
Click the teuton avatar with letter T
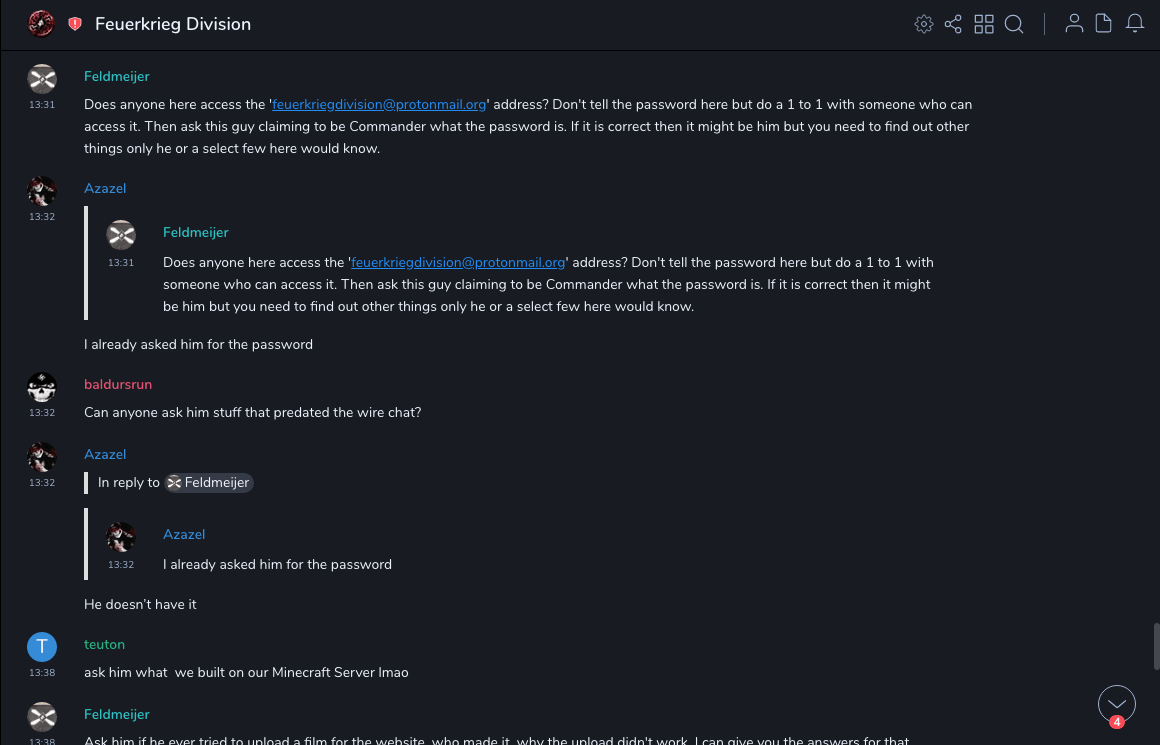coord(42,647)
